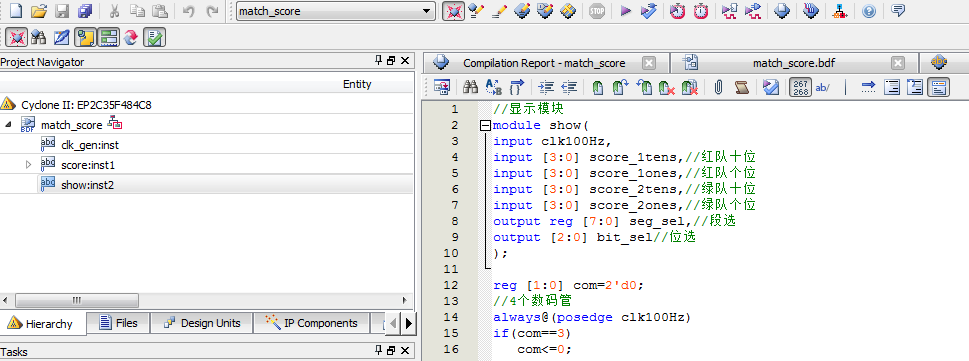Click the Entity column header
The image size is (969, 361).
tap(357, 84)
